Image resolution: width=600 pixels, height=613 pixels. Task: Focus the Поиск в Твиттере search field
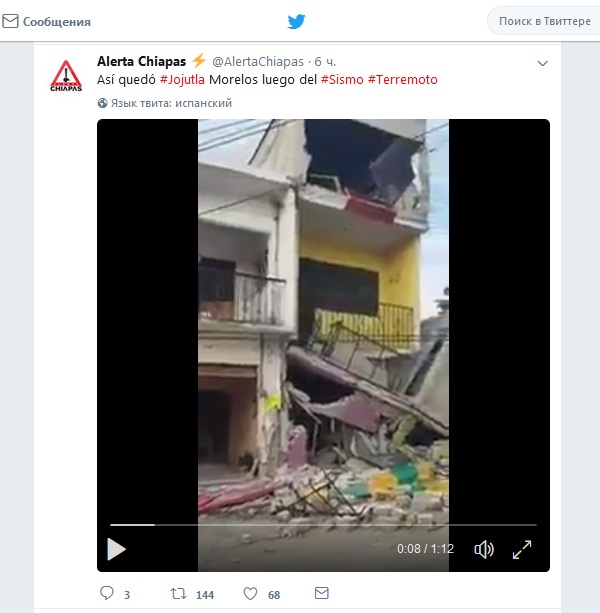(544, 21)
